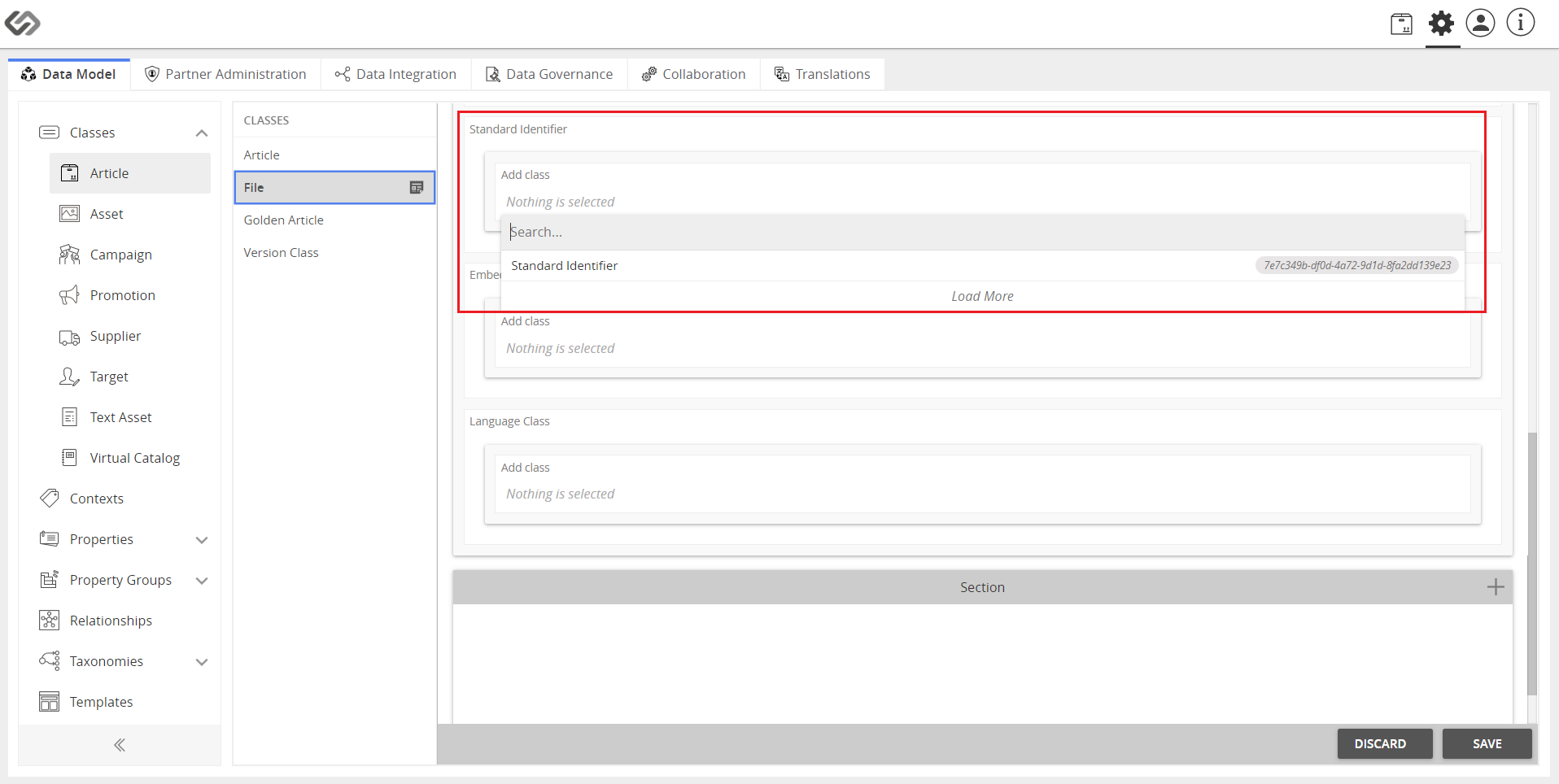Collapse the Classes menu chevron
Image resolution: width=1559 pixels, height=784 pixels.
point(202,133)
